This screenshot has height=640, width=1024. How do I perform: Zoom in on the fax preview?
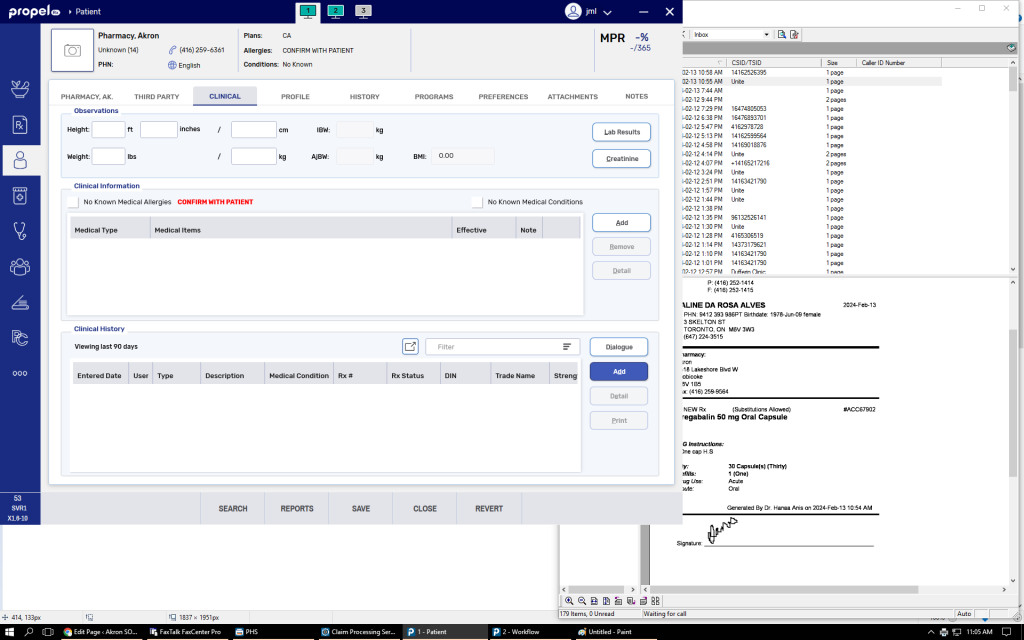(x=569, y=601)
